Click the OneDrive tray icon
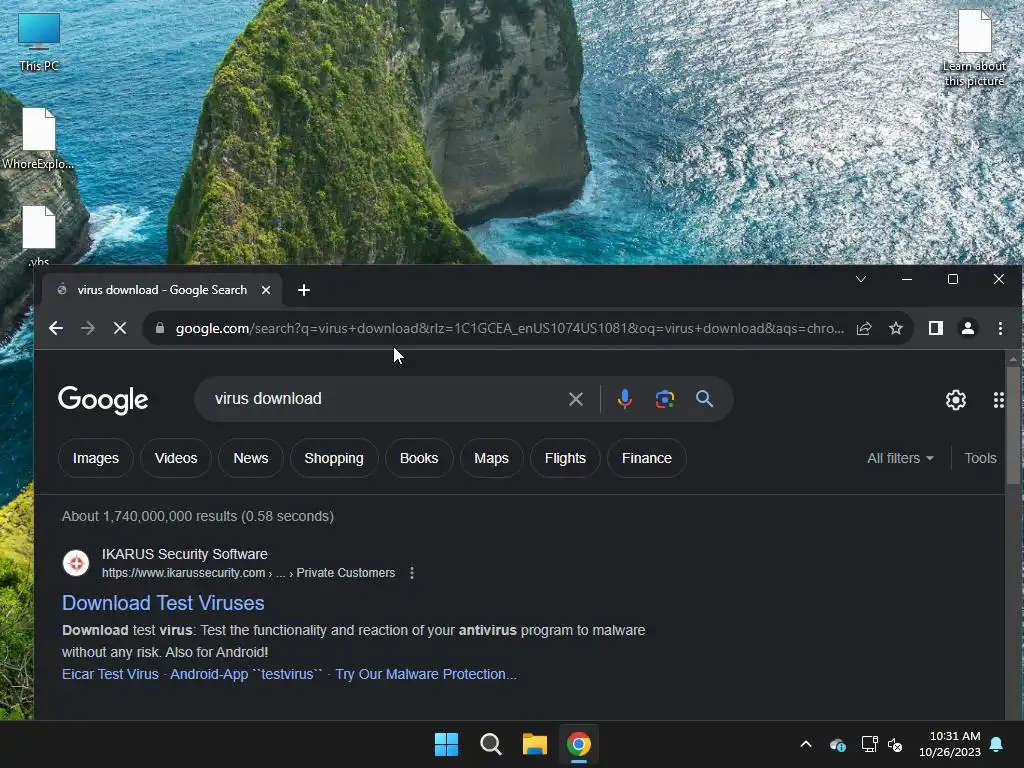This screenshot has width=1024, height=768. pos(838,744)
